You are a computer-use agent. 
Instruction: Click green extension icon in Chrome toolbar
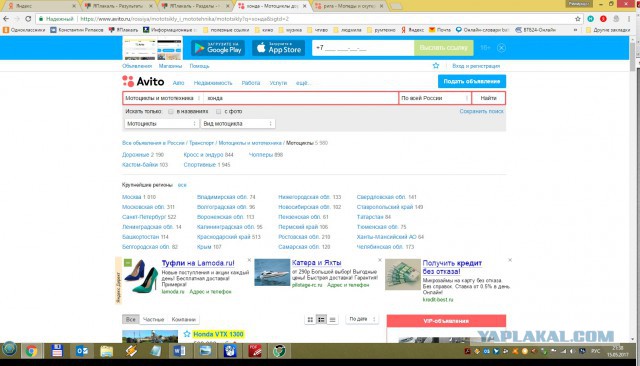tap(591, 19)
